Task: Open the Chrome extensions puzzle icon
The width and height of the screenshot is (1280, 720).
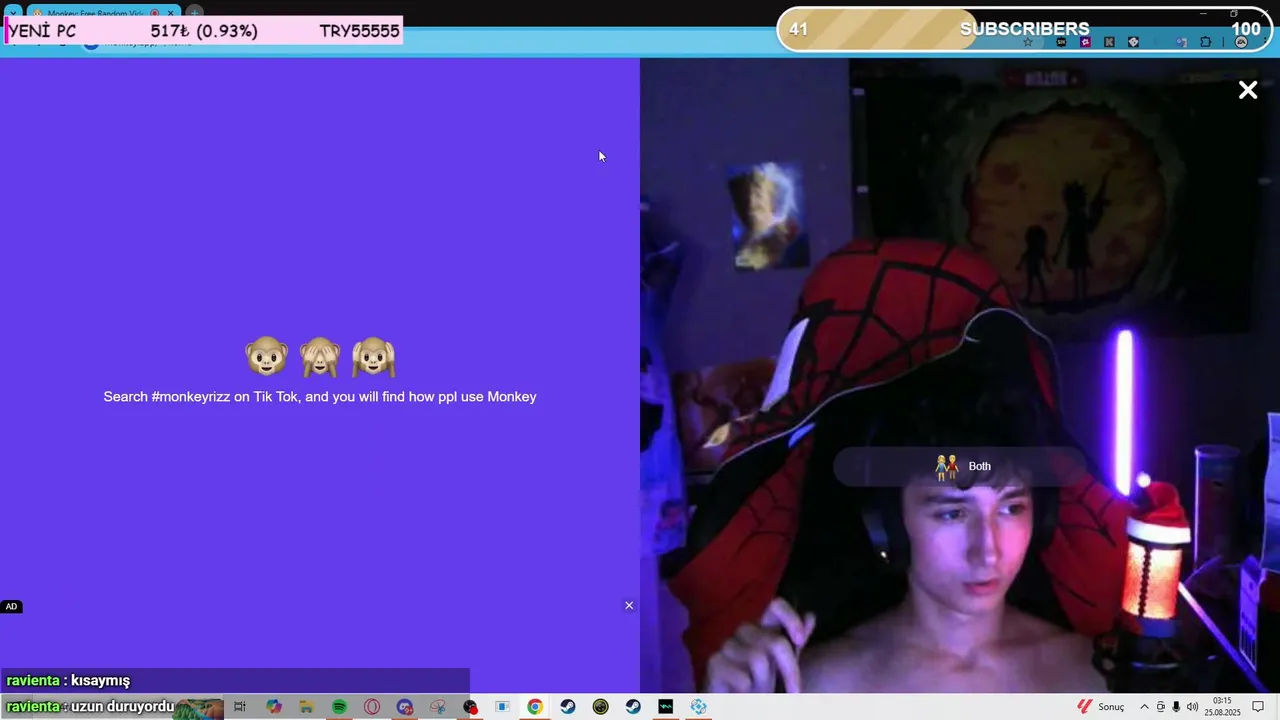Action: coord(1205,42)
